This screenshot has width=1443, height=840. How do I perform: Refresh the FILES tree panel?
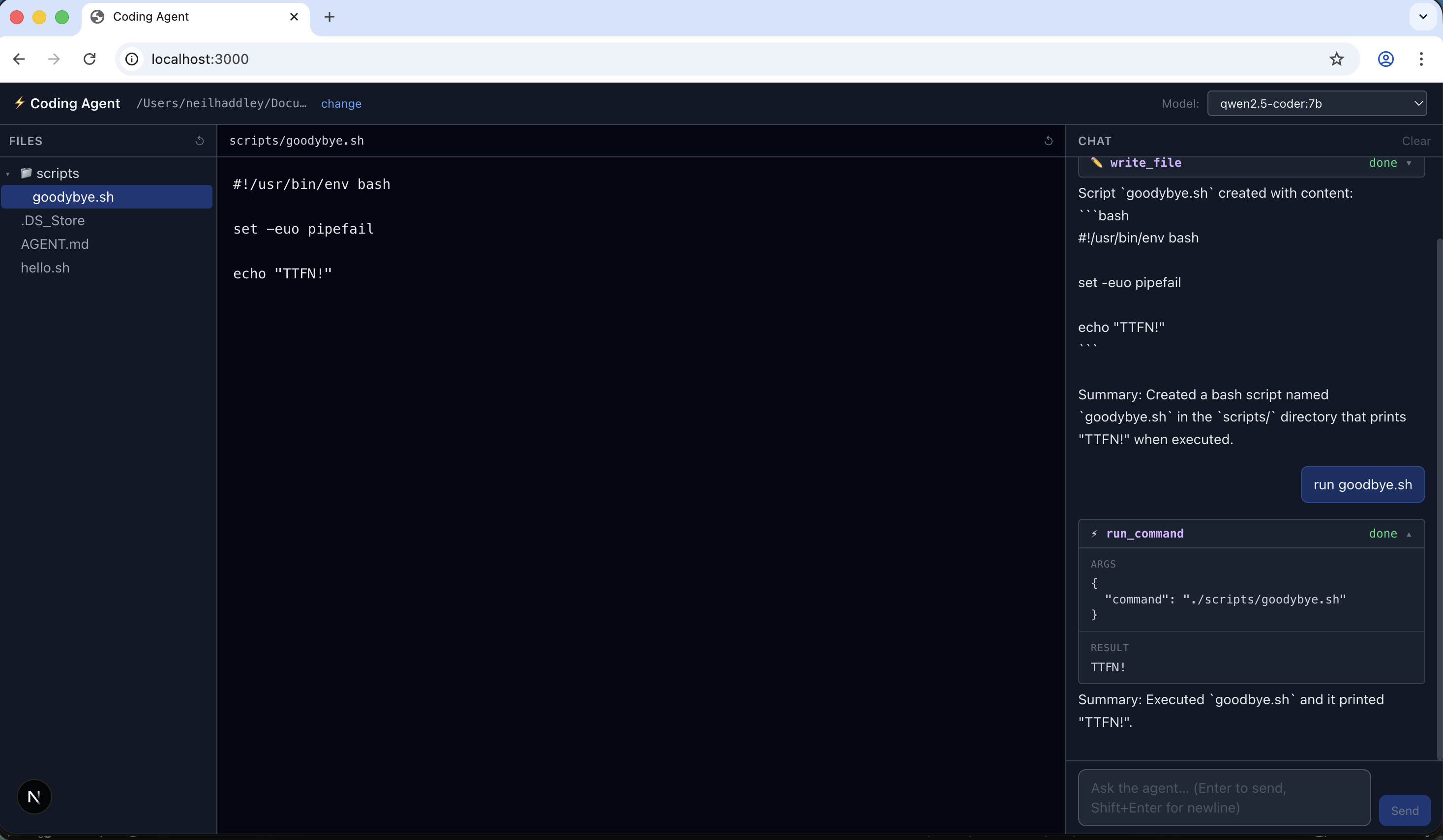[199, 140]
